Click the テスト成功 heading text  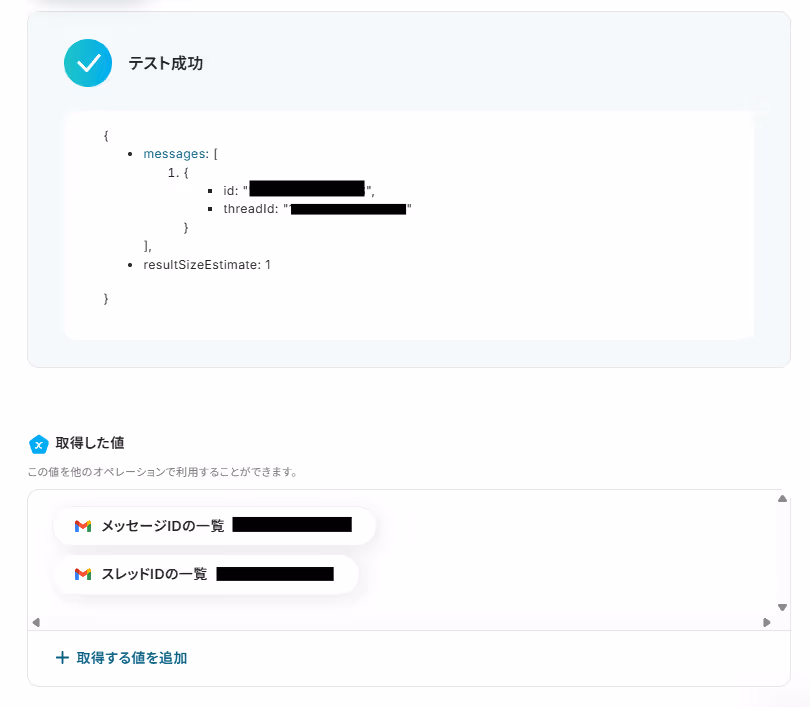coord(165,63)
